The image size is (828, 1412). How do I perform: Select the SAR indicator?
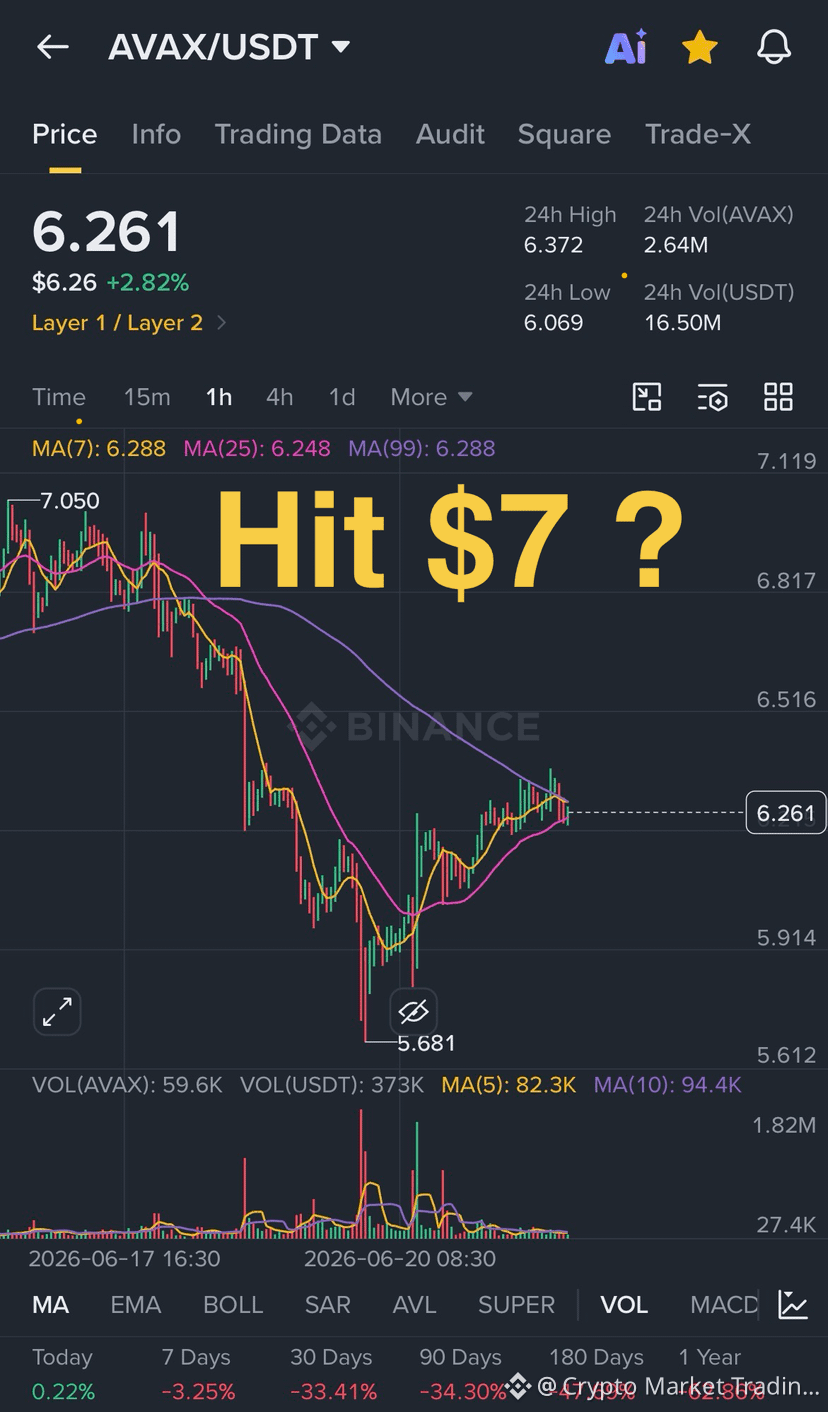(x=328, y=1305)
